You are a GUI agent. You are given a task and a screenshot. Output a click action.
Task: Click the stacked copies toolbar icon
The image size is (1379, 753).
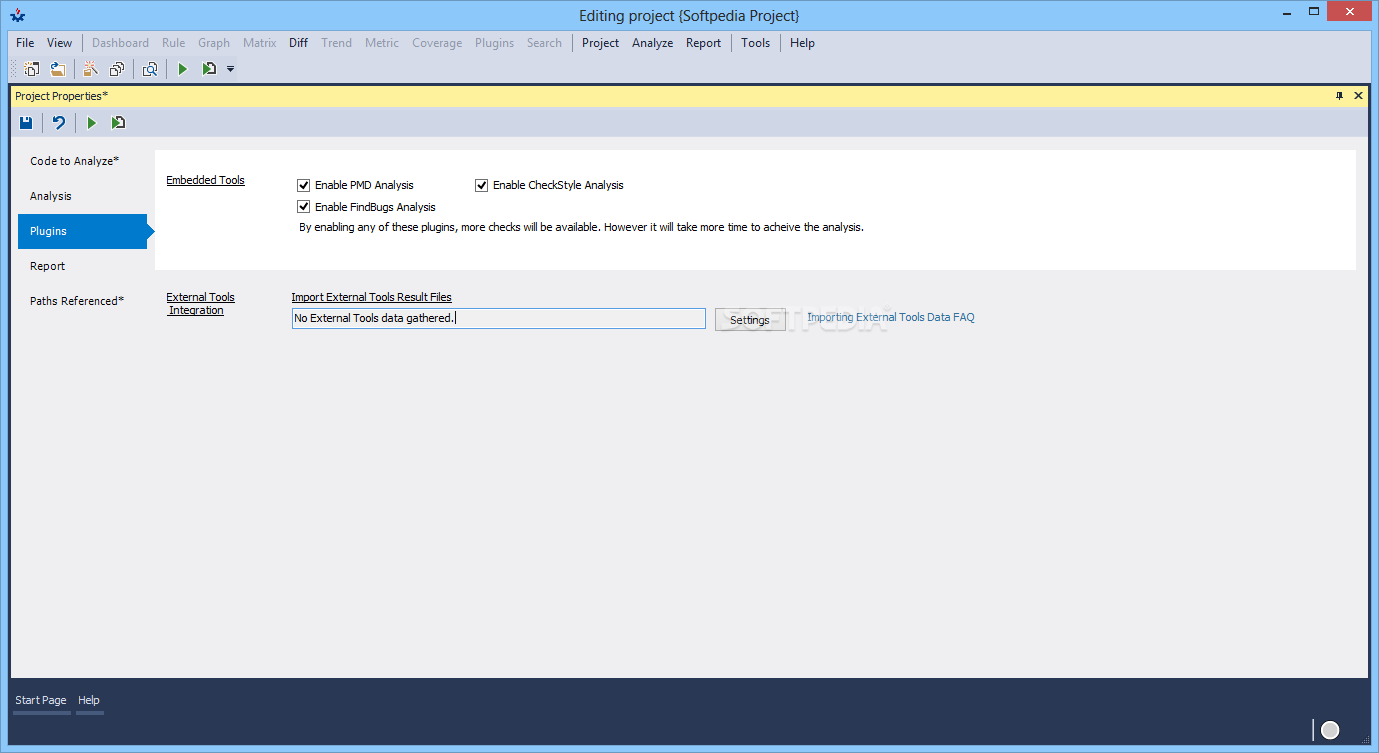click(117, 69)
